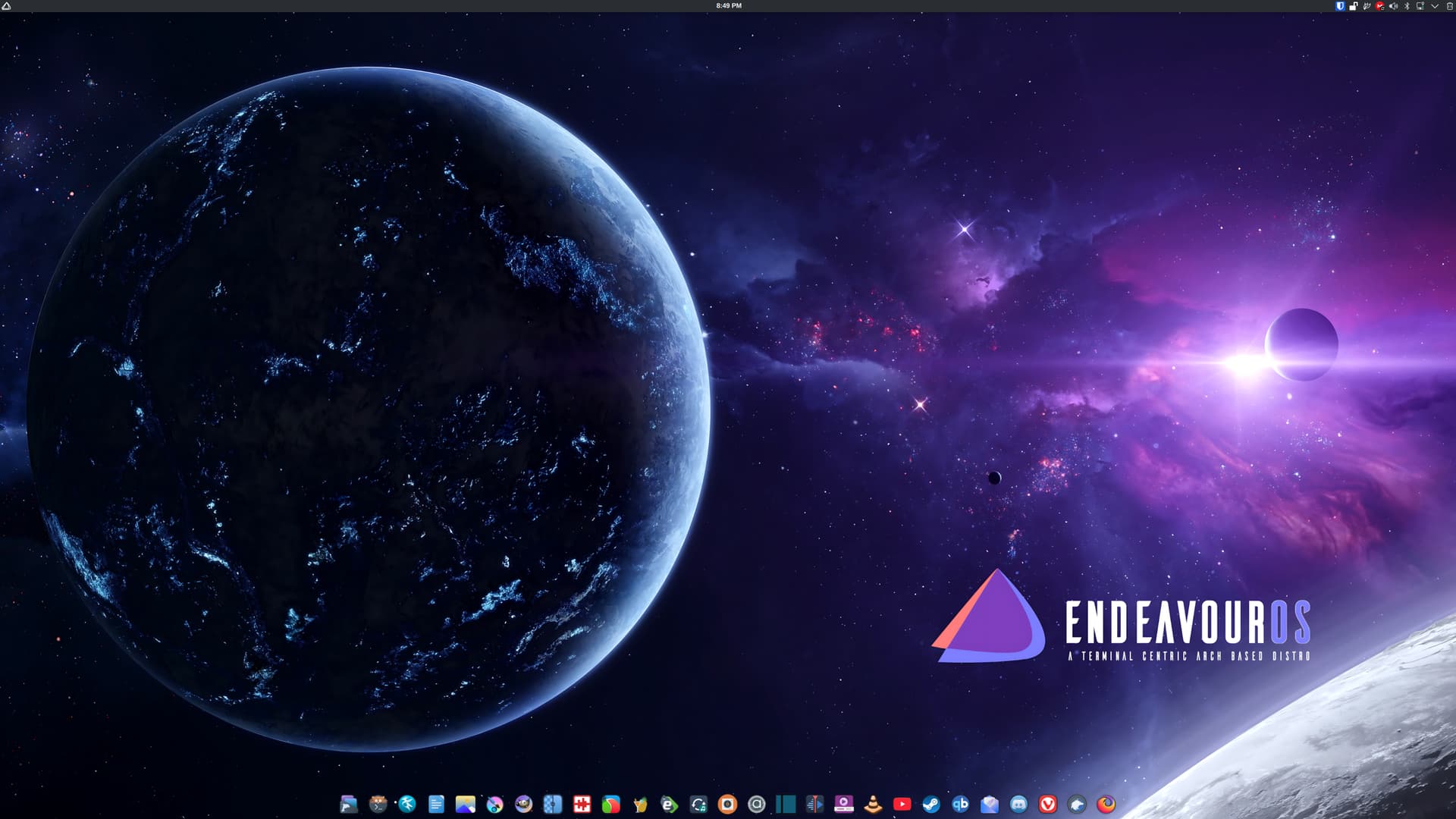Open the running-figure blue circle app in dock
This screenshot has width=1456, height=819.
406,805
